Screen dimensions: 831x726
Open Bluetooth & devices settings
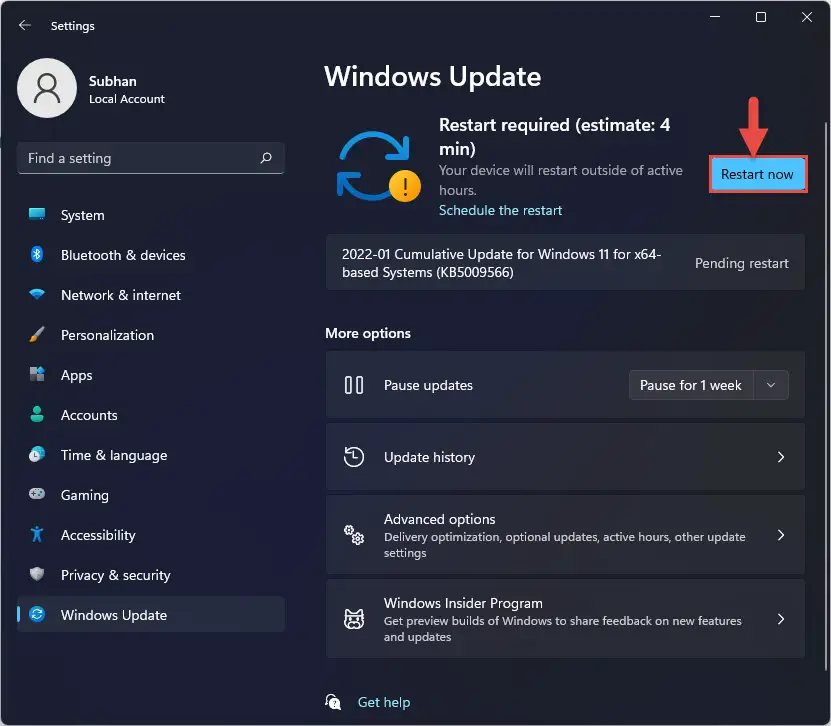tap(151, 255)
